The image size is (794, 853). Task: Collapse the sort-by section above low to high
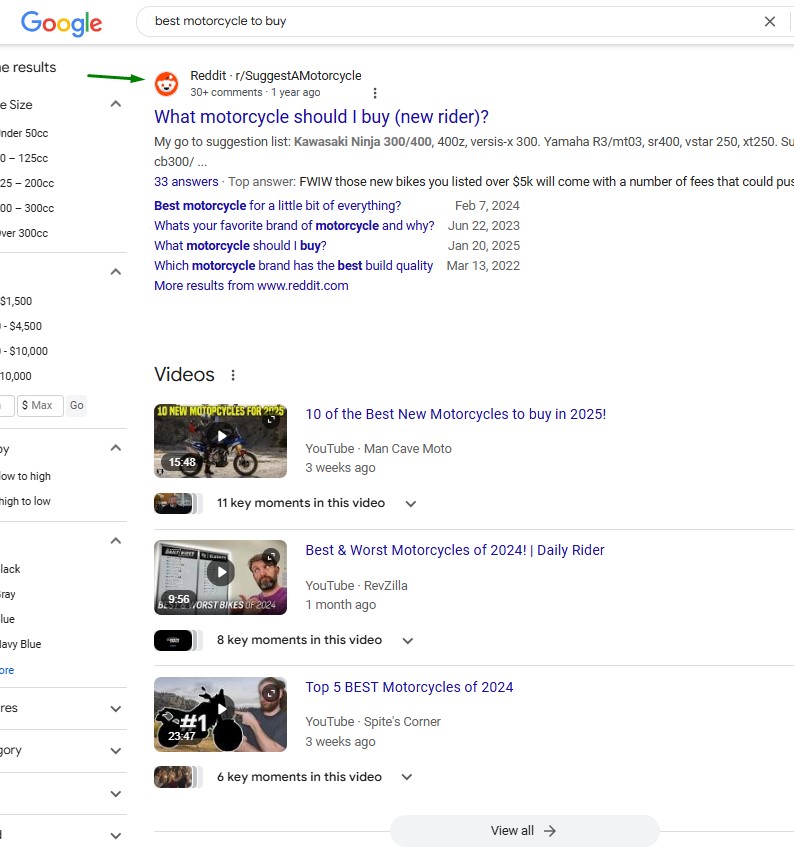tap(116, 448)
